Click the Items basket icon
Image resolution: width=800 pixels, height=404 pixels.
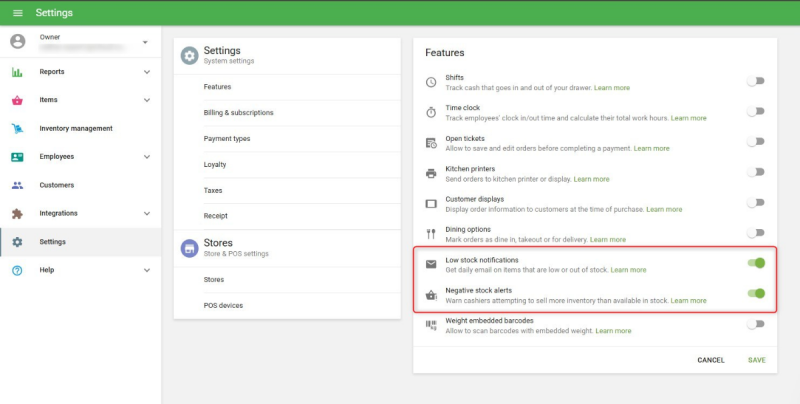pyautogui.click(x=17, y=100)
